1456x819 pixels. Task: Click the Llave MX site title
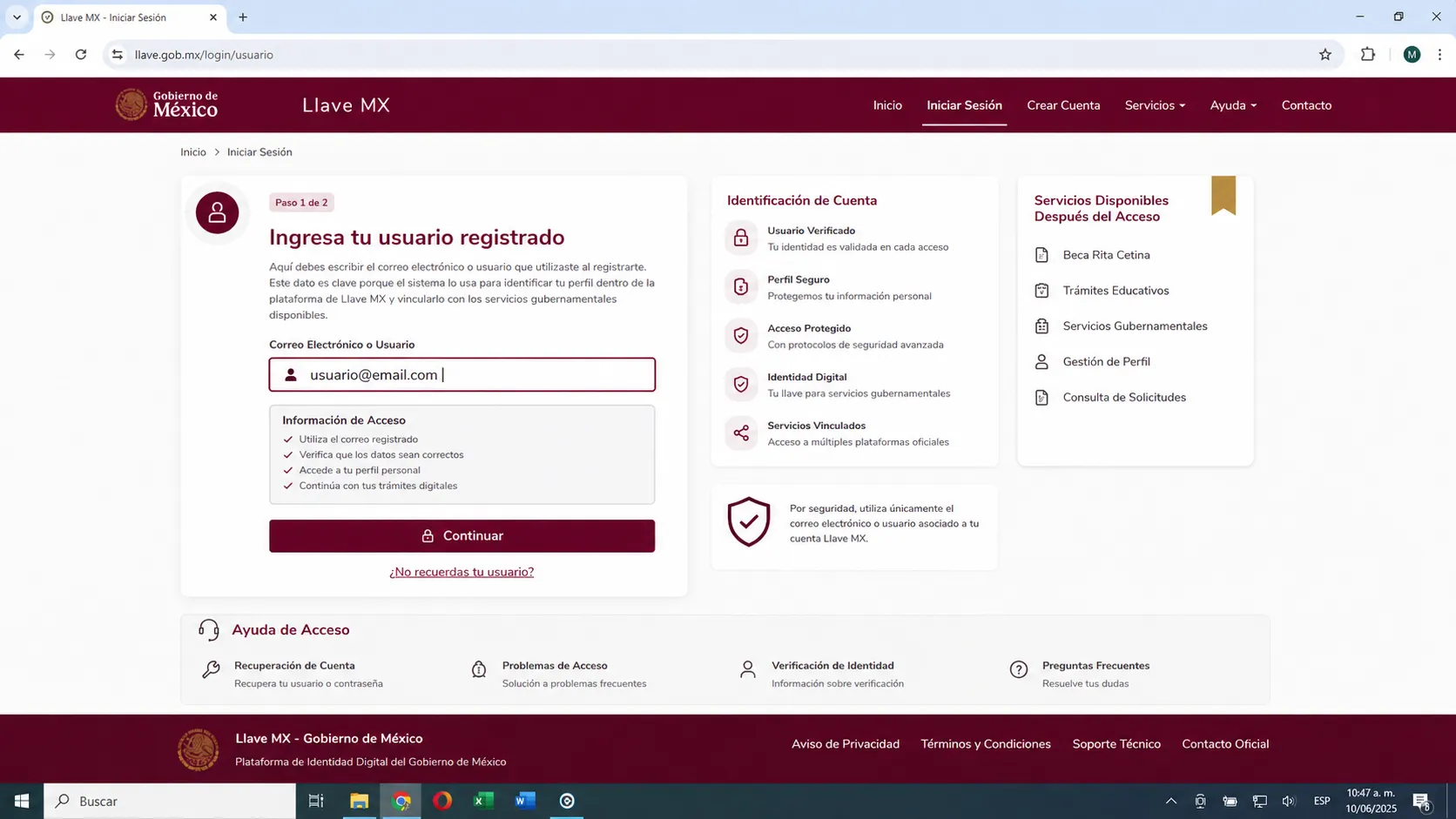point(346,105)
